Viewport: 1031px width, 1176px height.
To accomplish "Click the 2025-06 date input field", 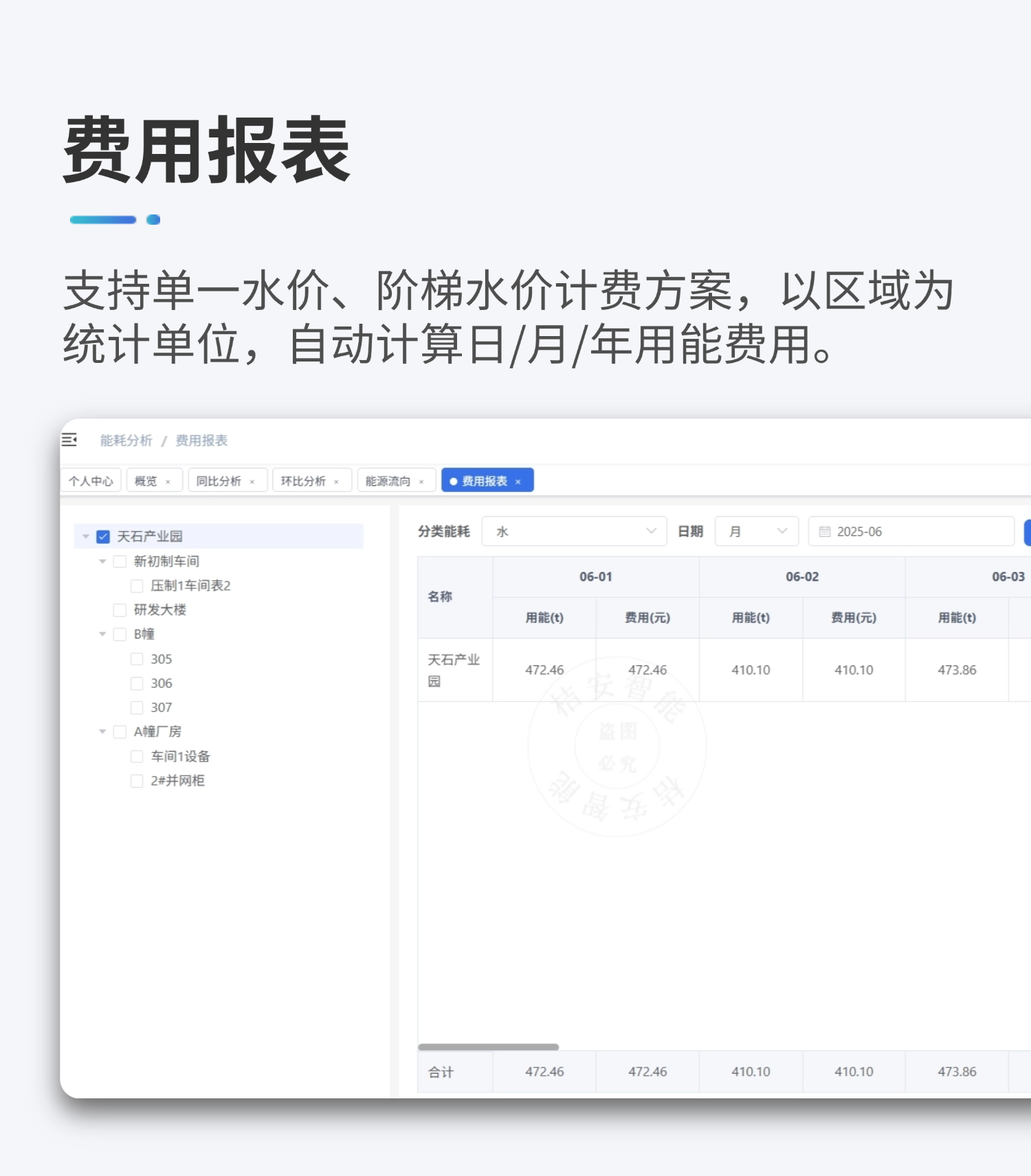I will tap(911, 531).
